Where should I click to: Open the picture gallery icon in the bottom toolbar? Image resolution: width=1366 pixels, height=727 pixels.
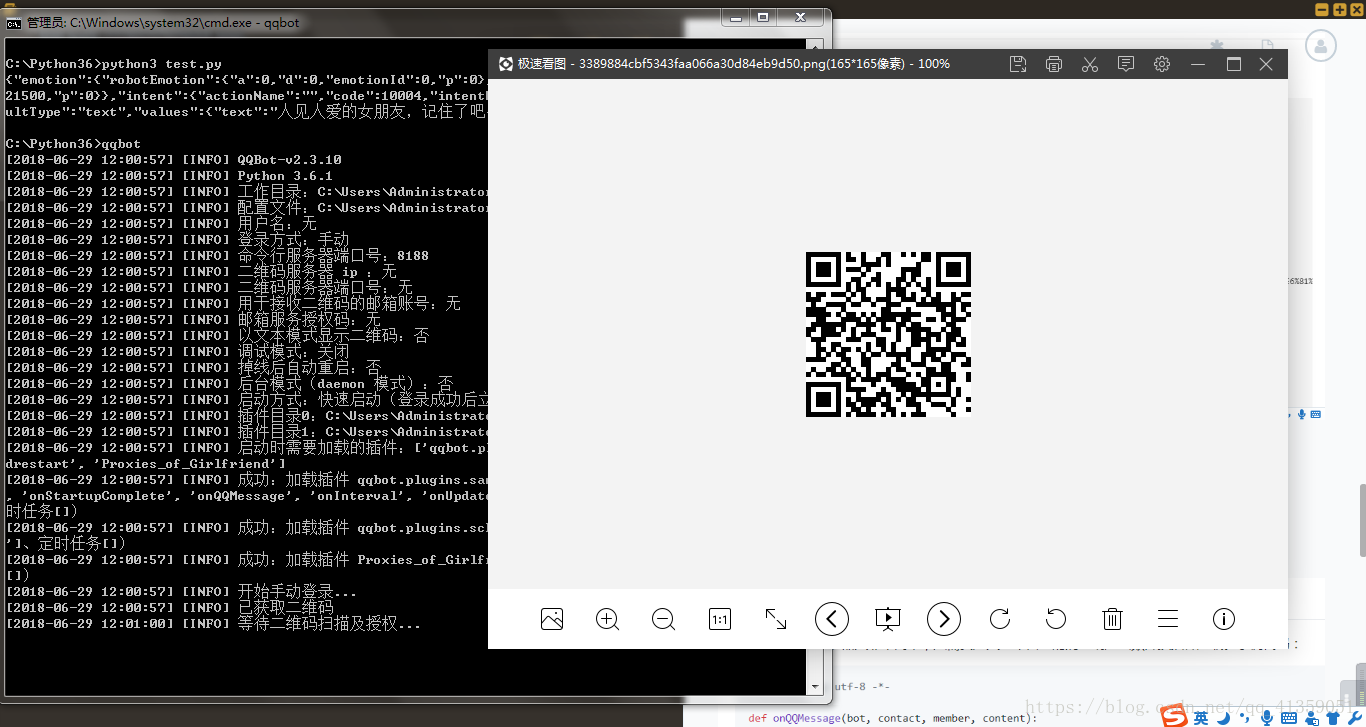551,619
